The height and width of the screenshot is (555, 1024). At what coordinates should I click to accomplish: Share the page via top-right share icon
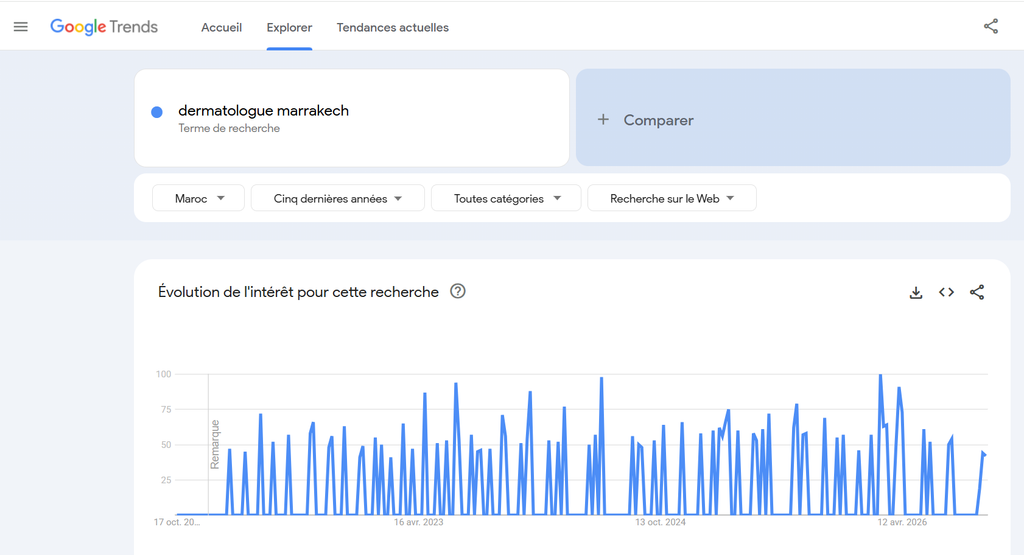click(x=991, y=26)
